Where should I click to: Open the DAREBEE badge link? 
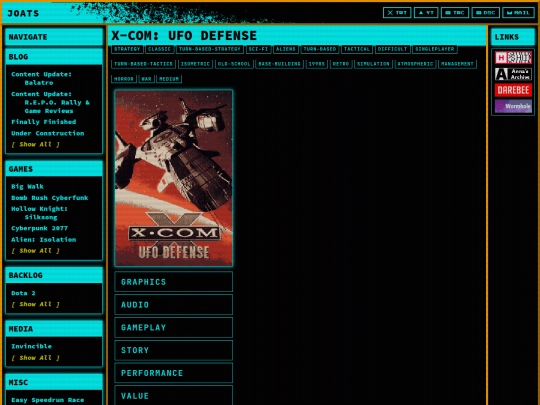(513, 90)
